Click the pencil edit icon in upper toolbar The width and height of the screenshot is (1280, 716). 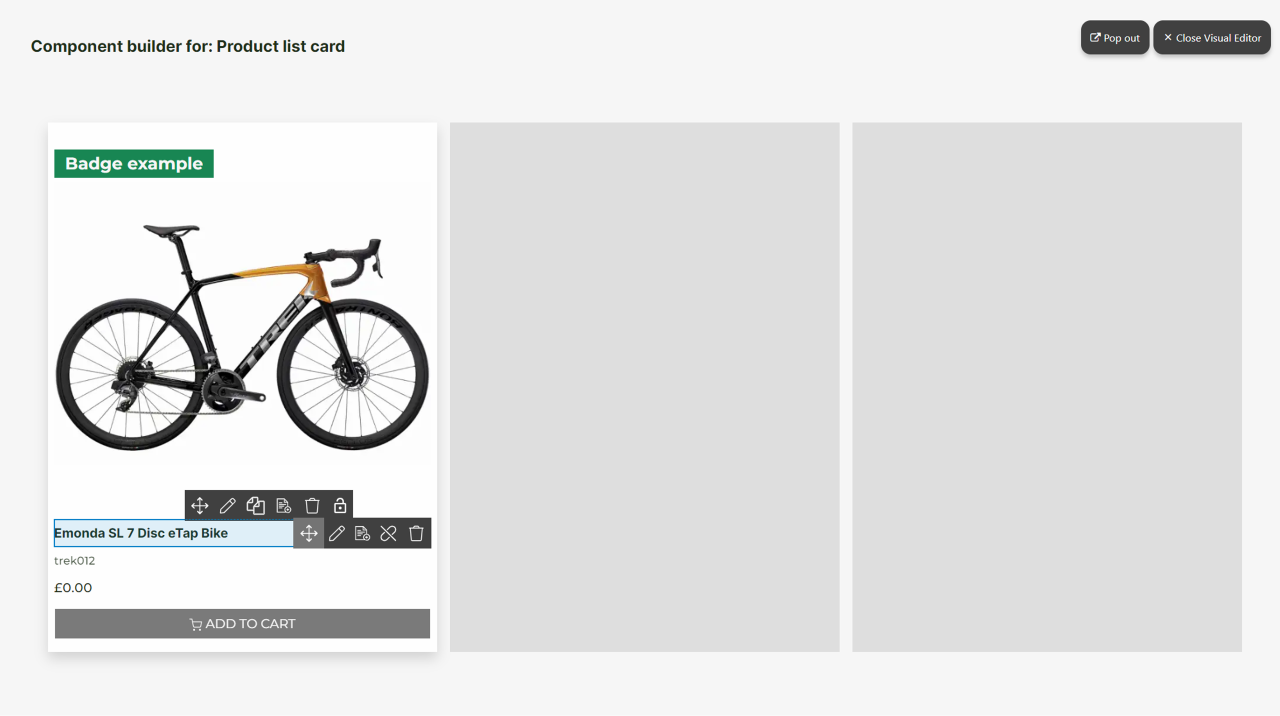pos(228,506)
